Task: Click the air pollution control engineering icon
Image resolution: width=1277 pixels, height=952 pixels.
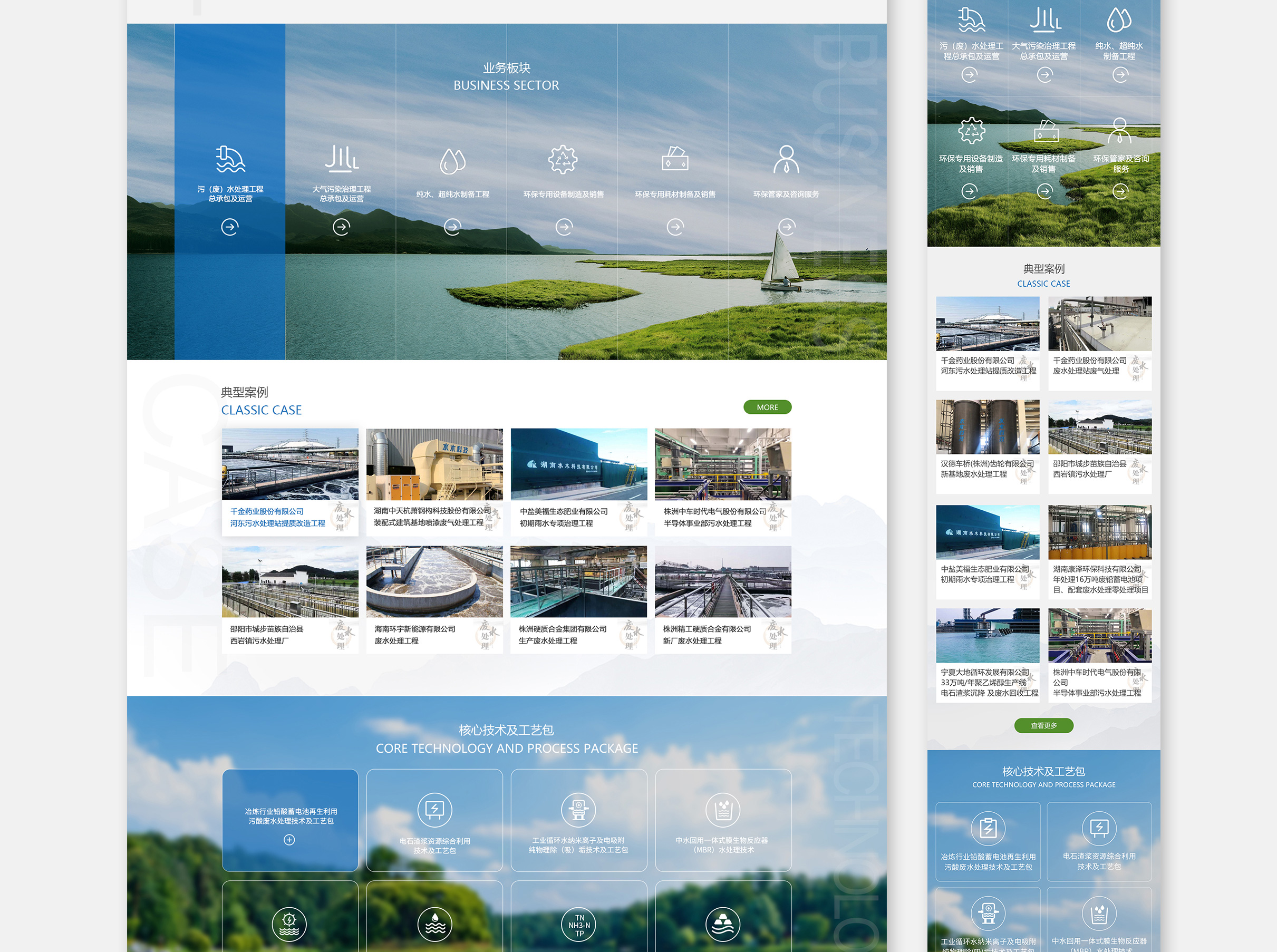Action: [x=341, y=159]
